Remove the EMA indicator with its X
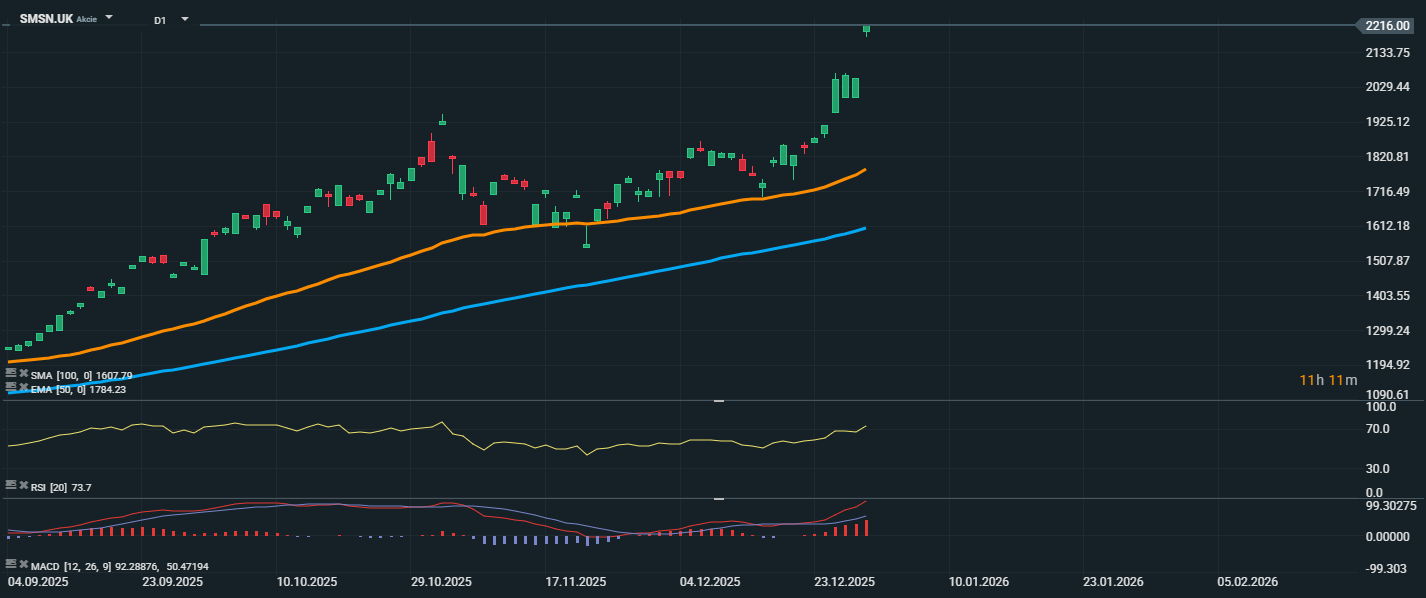Viewport: 1426px width, 598px height. tap(23, 388)
